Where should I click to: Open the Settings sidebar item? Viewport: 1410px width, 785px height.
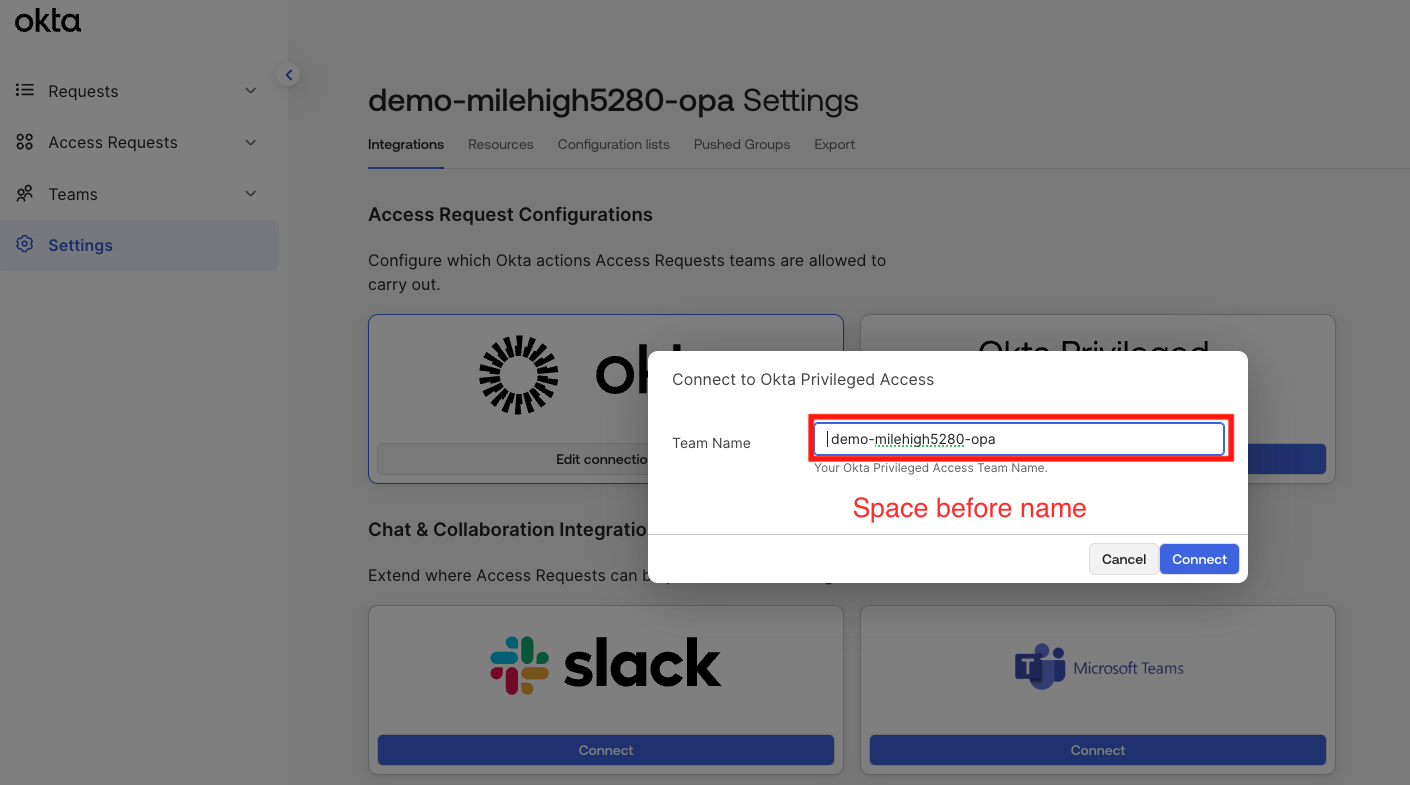coord(139,245)
